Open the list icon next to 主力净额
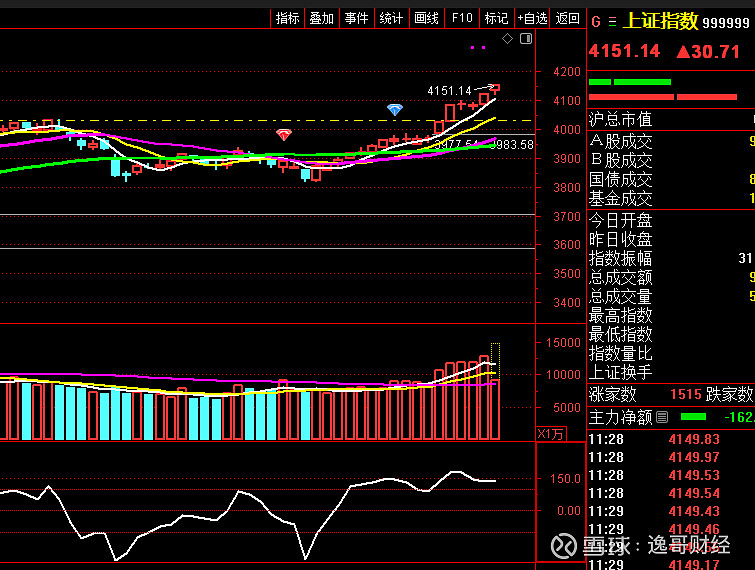Image resolution: width=755 pixels, height=570 pixels. 662,416
